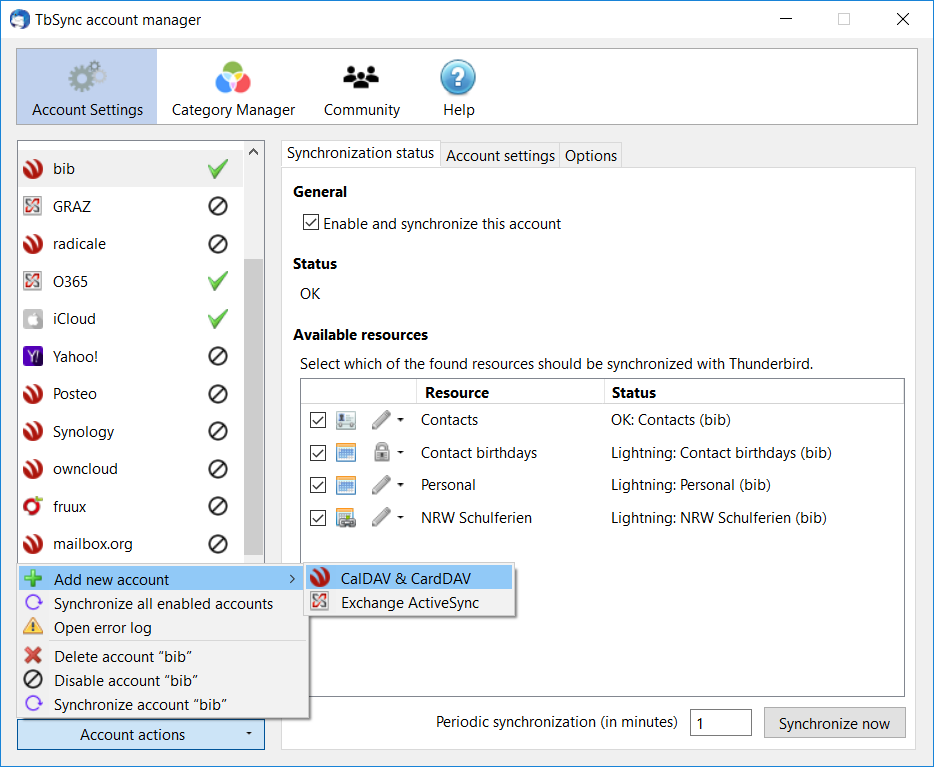The height and width of the screenshot is (767, 934).
Task: Click the Status column header
Action: [x=754, y=392]
